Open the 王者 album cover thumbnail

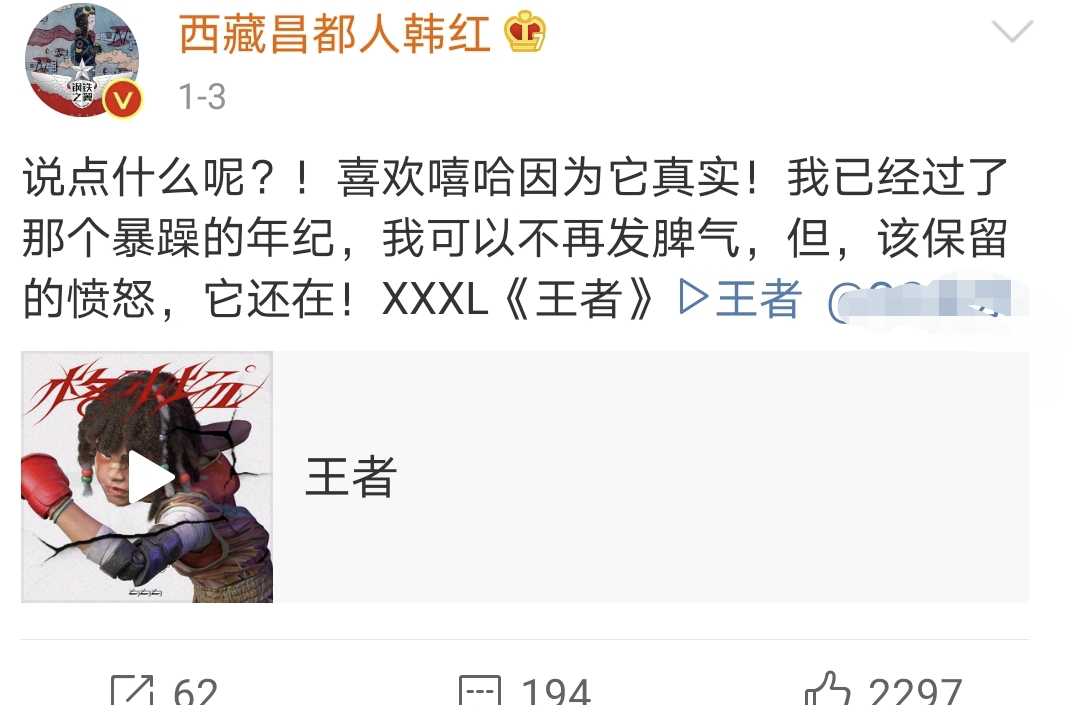click(147, 477)
